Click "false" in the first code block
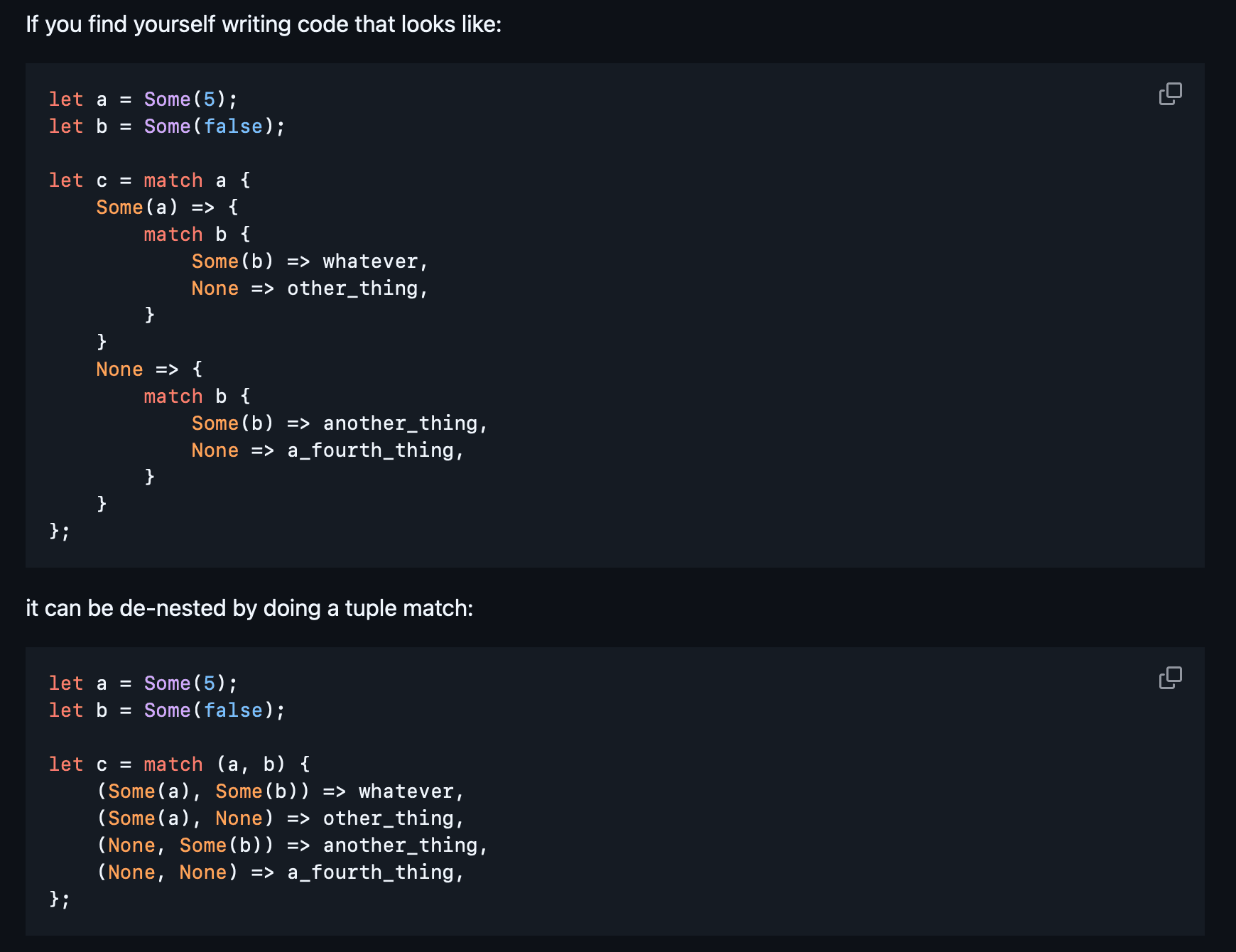Image resolution: width=1236 pixels, height=952 pixels. (x=233, y=126)
